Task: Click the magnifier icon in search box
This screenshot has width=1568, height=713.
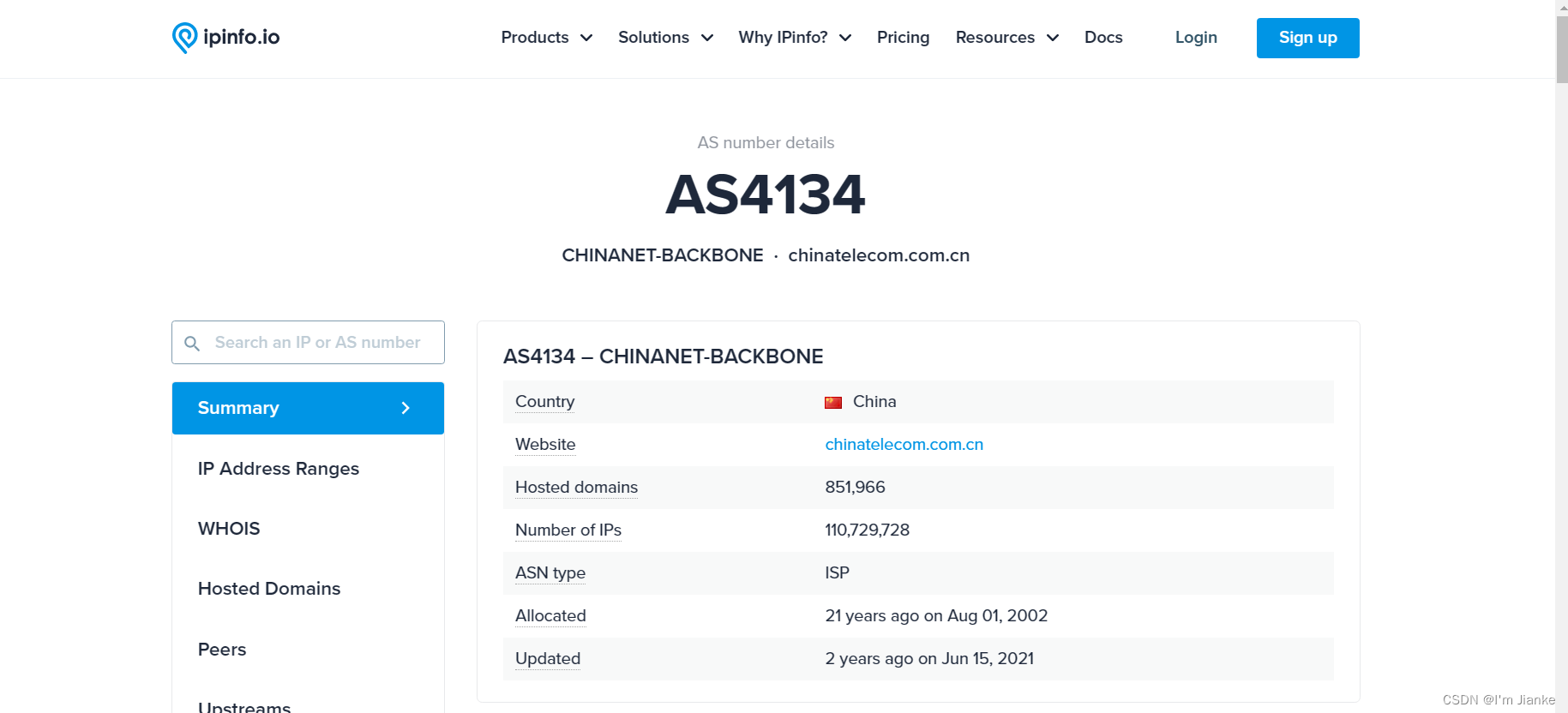Action: pyautogui.click(x=192, y=344)
